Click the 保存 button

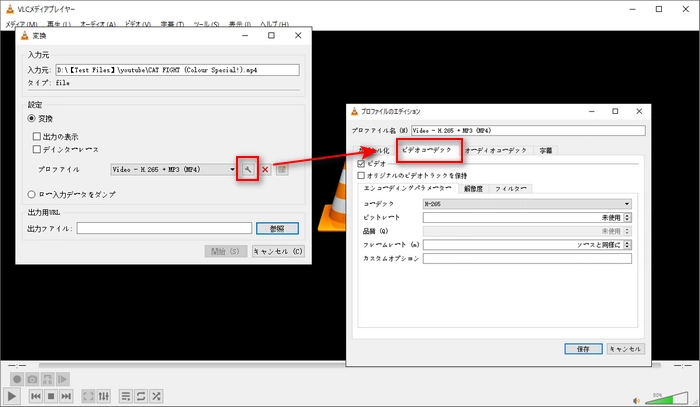coord(583,349)
